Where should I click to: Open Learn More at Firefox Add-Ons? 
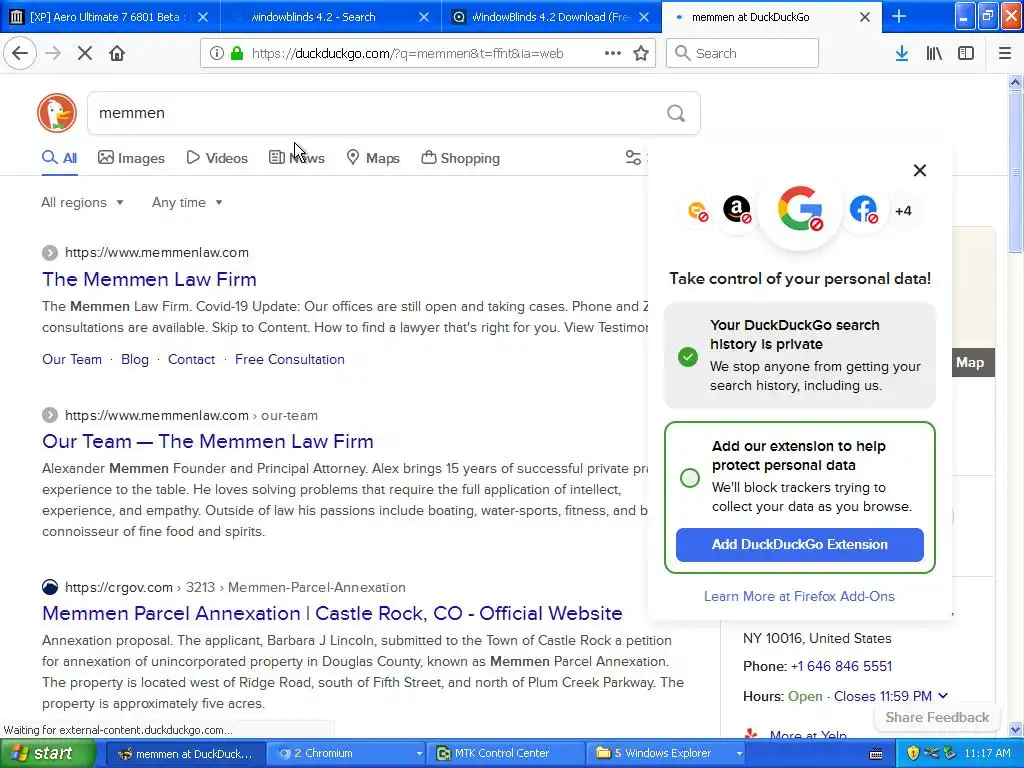[x=799, y=596]
